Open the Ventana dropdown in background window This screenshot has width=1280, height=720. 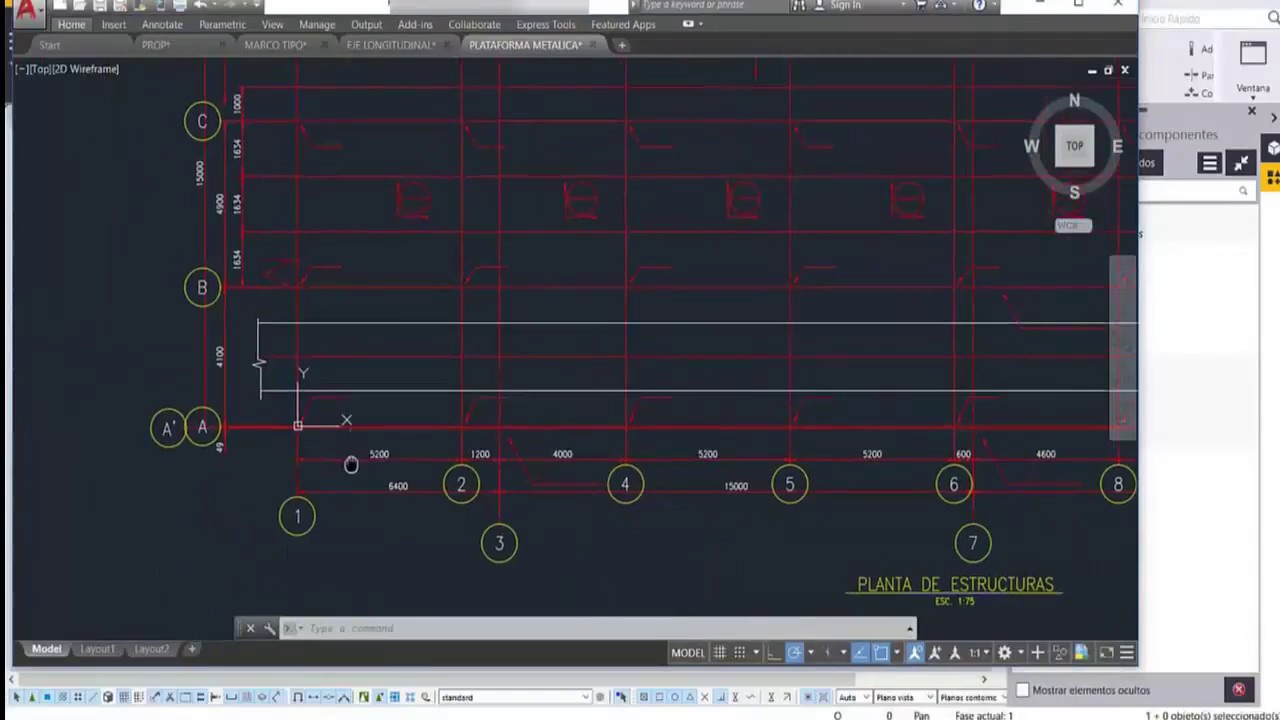tap(1253, 88)
